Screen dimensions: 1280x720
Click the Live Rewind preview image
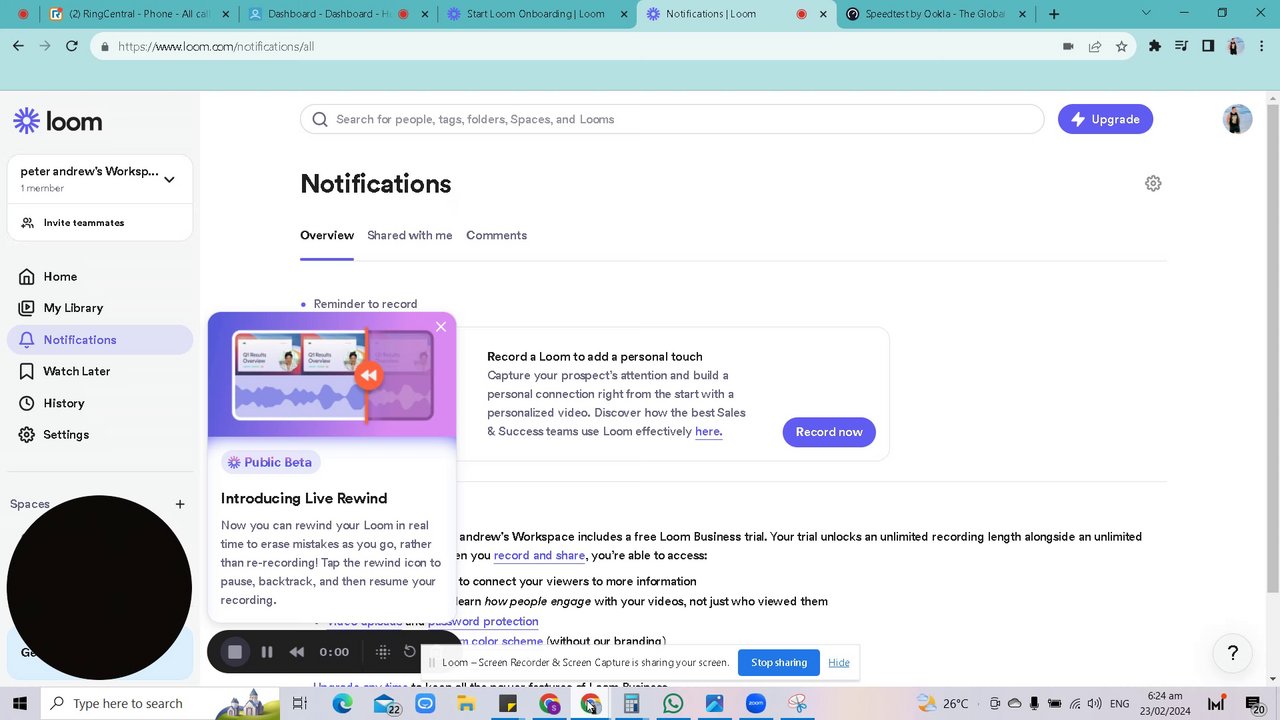[332, 375]
